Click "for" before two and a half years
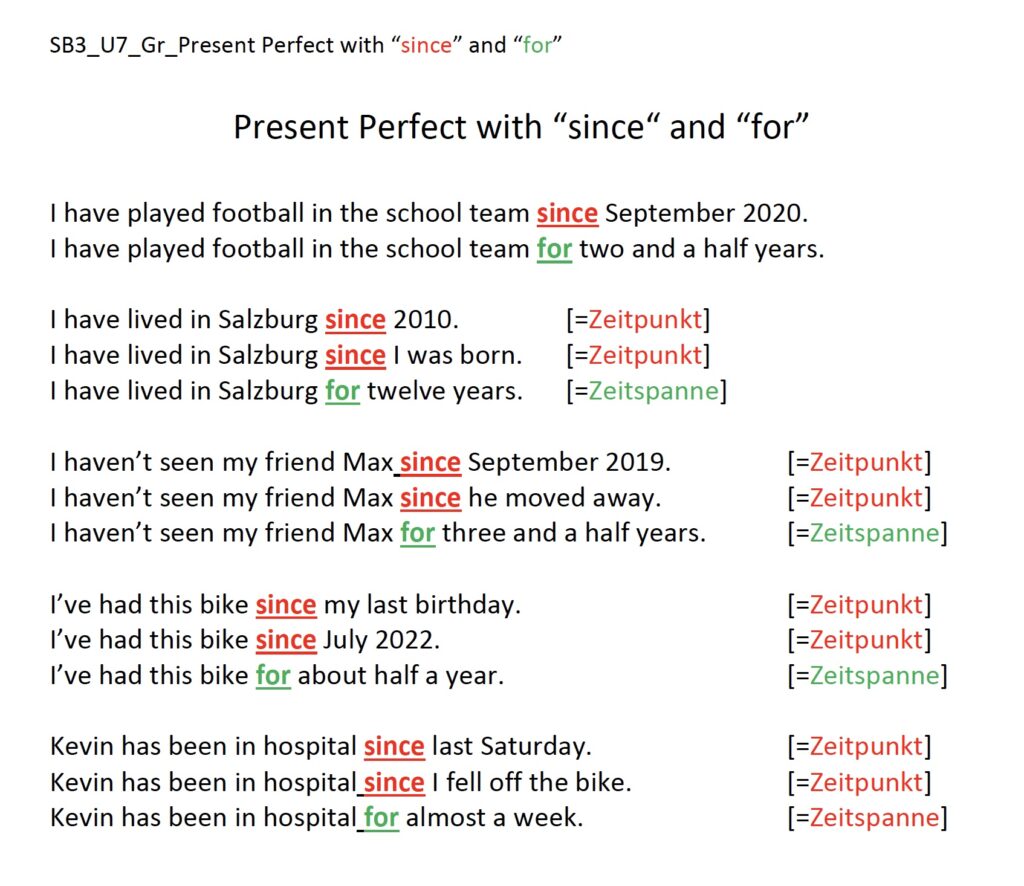 coord(554,249)
